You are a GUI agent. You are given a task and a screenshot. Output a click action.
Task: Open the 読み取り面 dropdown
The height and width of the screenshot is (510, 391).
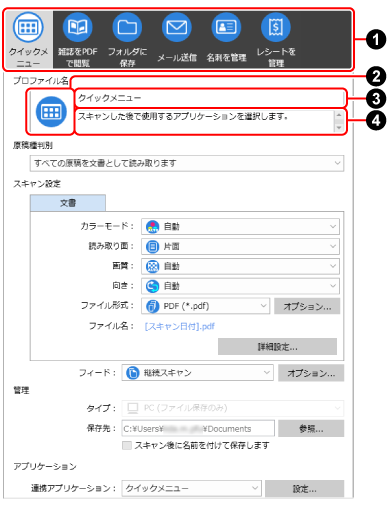(x=240, y=246)
